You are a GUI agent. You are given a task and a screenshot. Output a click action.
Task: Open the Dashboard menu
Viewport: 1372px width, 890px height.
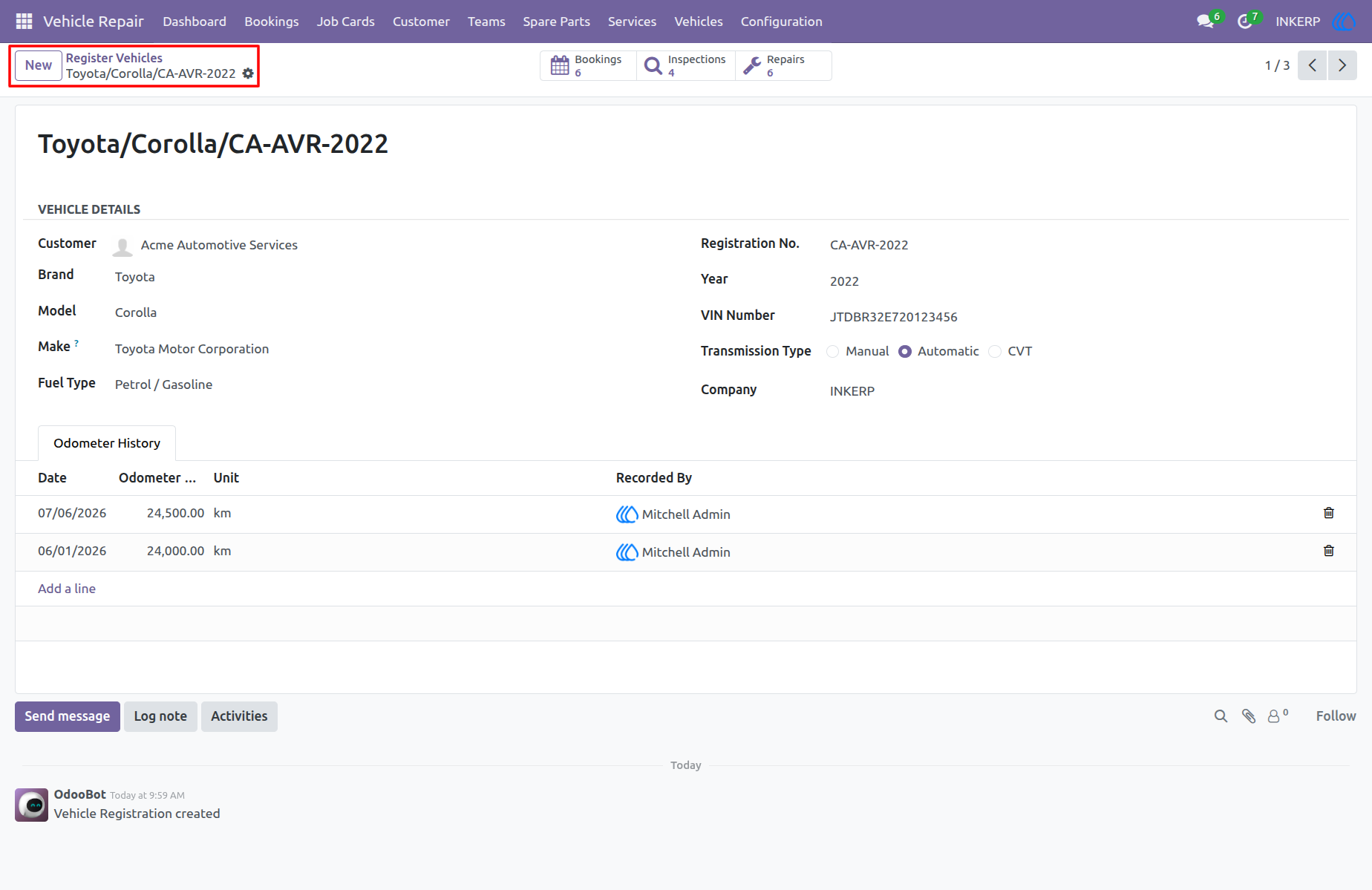point(195,22)
